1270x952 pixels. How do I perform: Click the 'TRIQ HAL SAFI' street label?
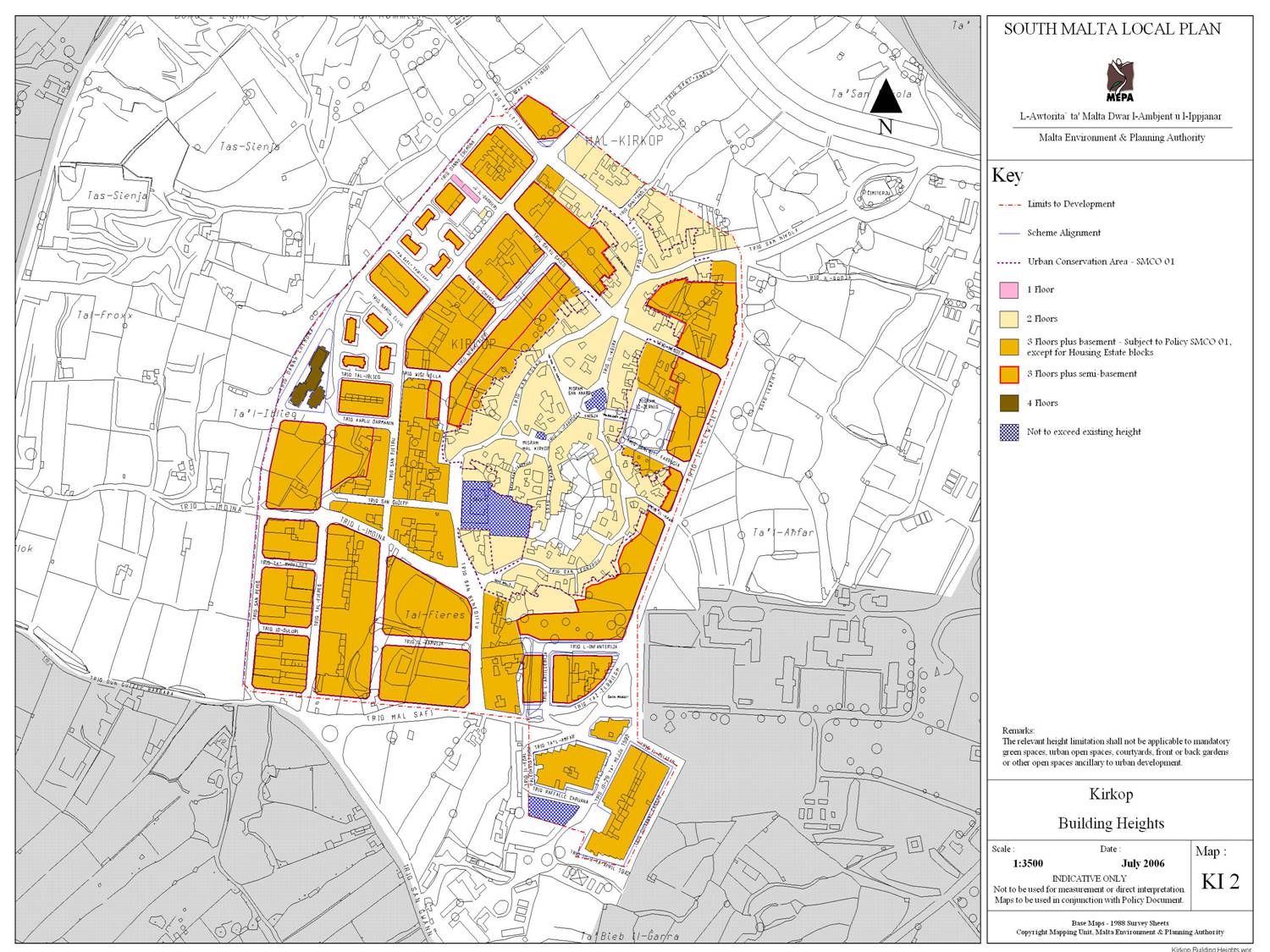click(x=400, y=716)
